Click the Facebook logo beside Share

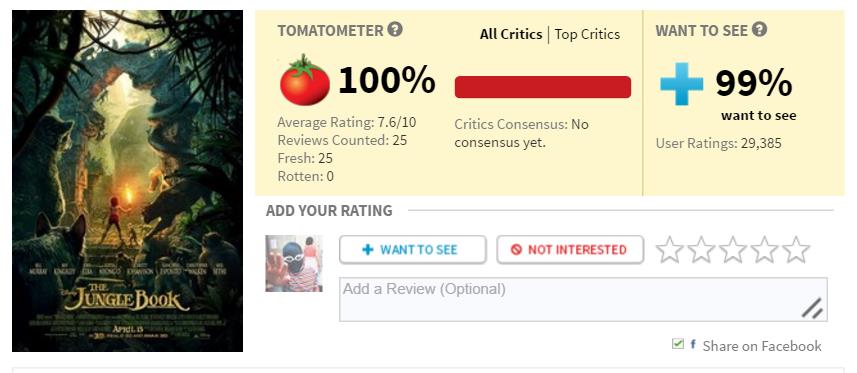point(692,344)
